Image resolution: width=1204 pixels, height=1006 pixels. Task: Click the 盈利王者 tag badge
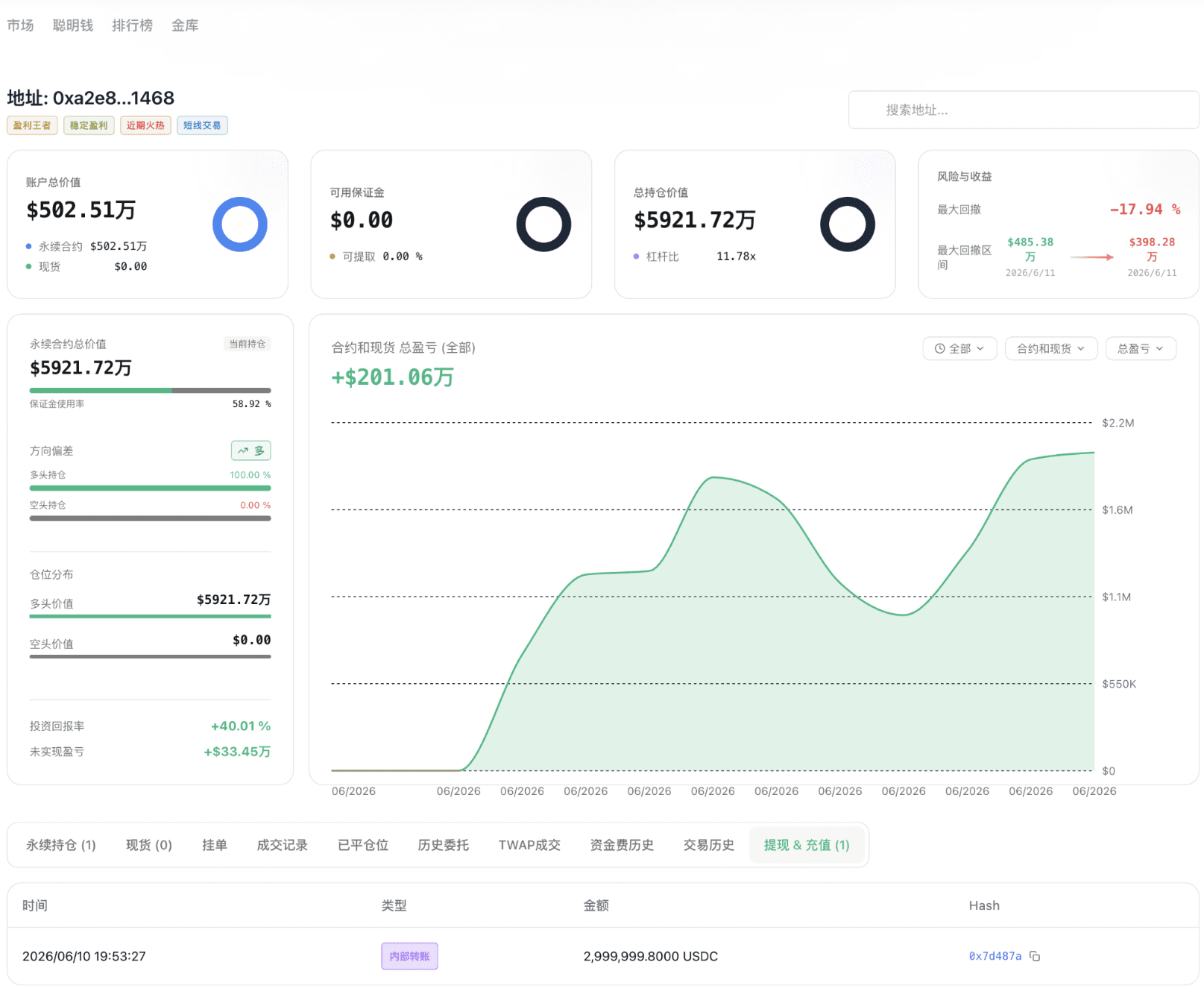pos(32,125)
